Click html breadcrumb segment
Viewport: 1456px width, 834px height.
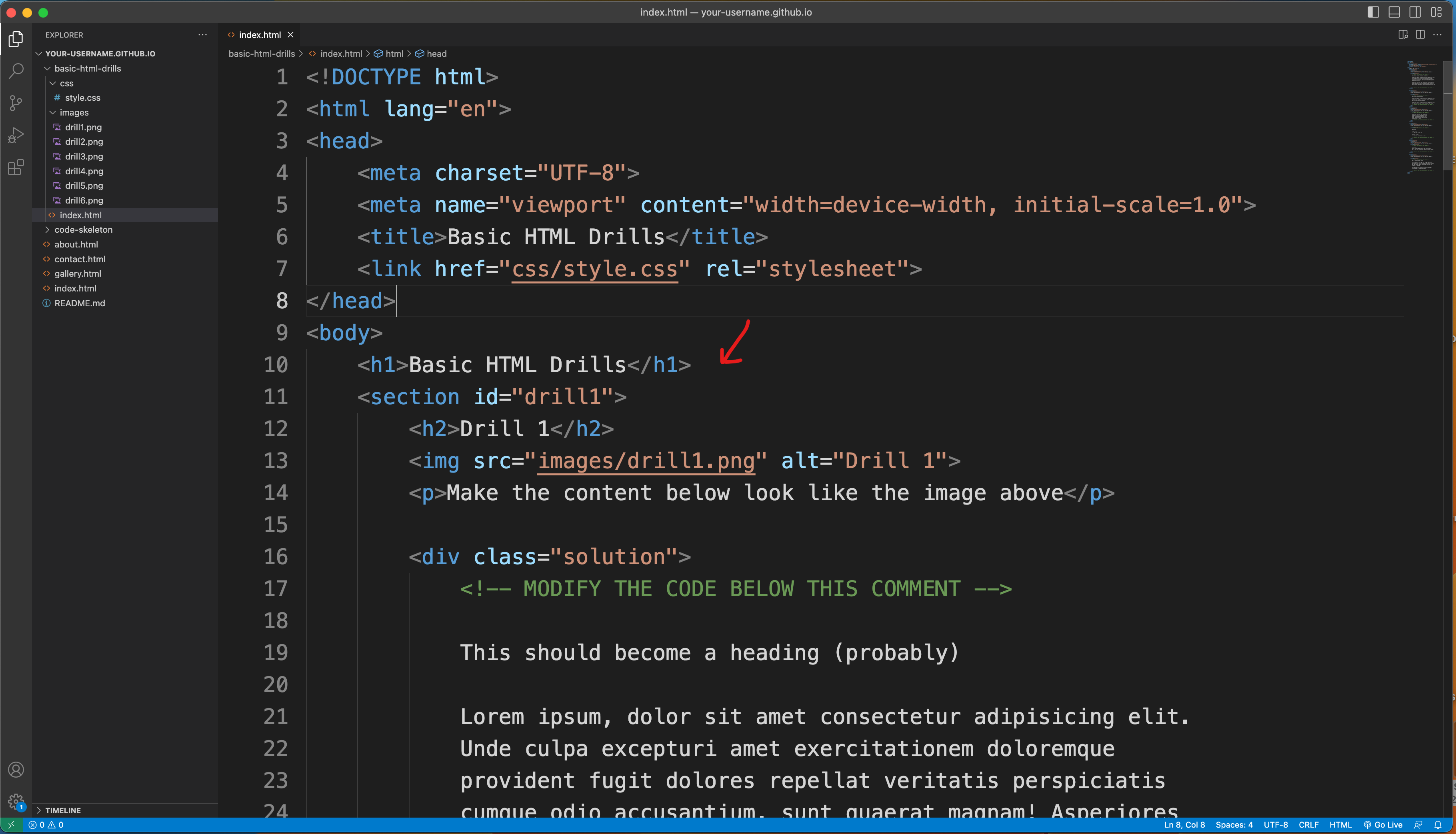(394, 53)
